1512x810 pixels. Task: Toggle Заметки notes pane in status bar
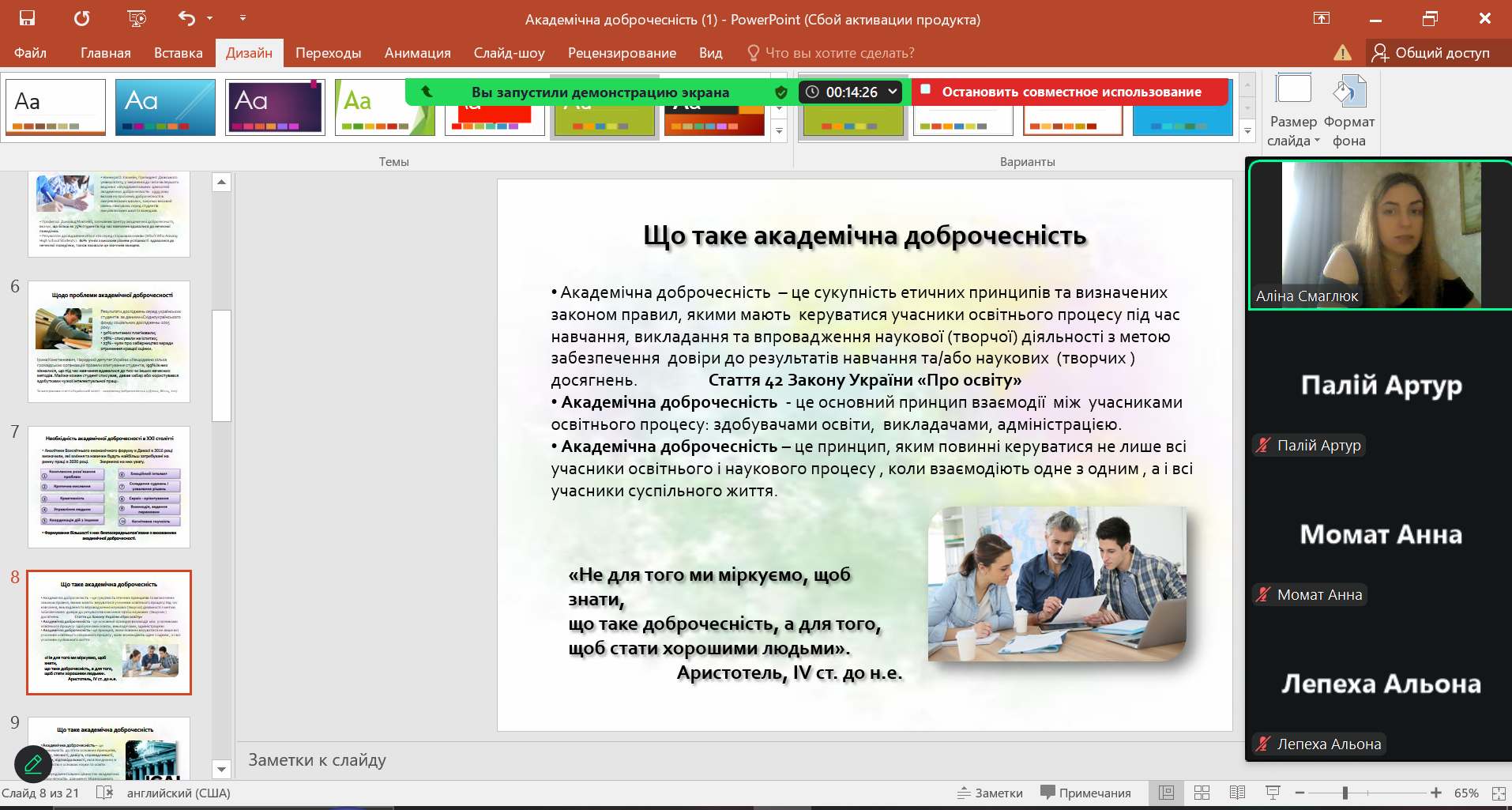[990, 793]
